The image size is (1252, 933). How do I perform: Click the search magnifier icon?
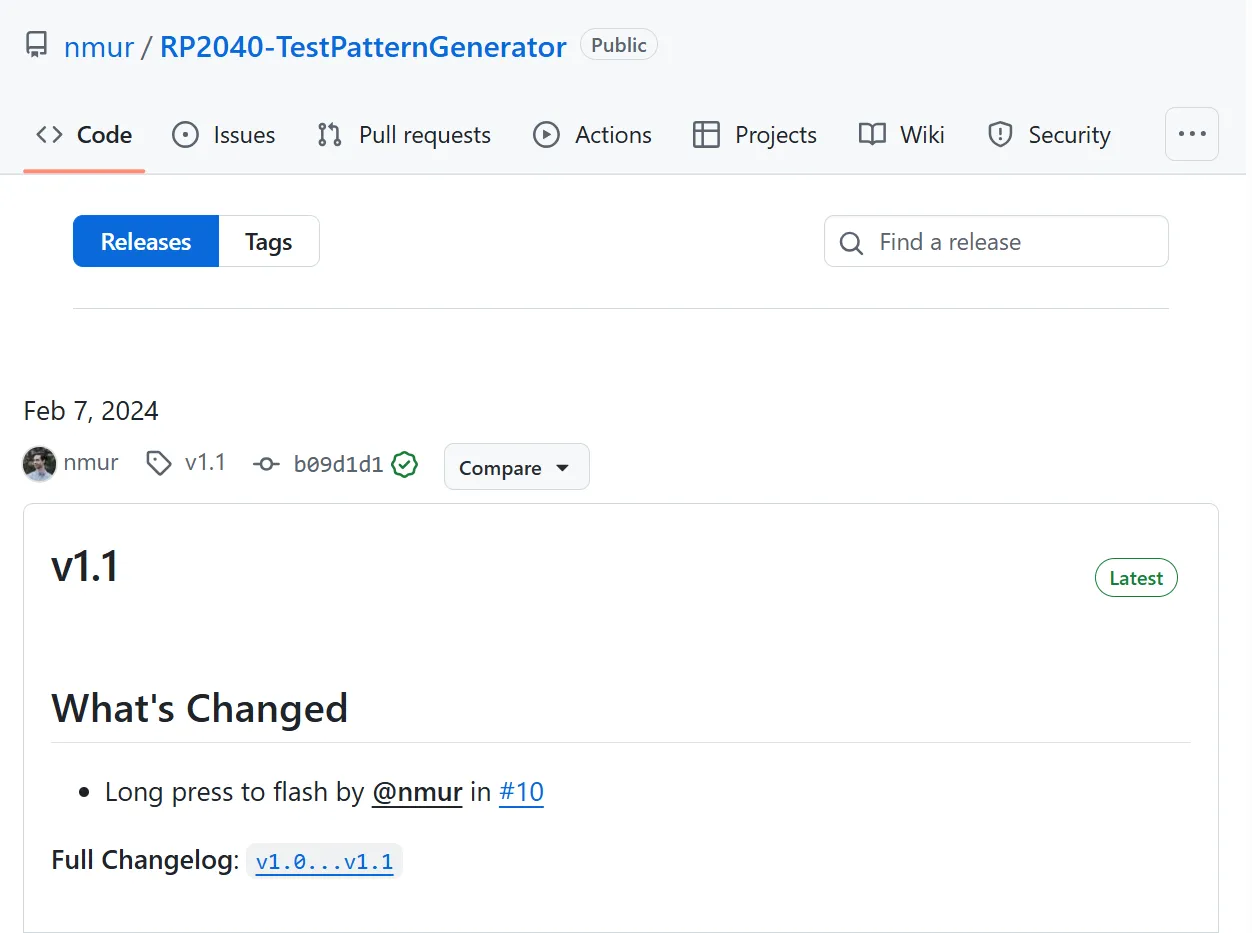coord(851,243)
